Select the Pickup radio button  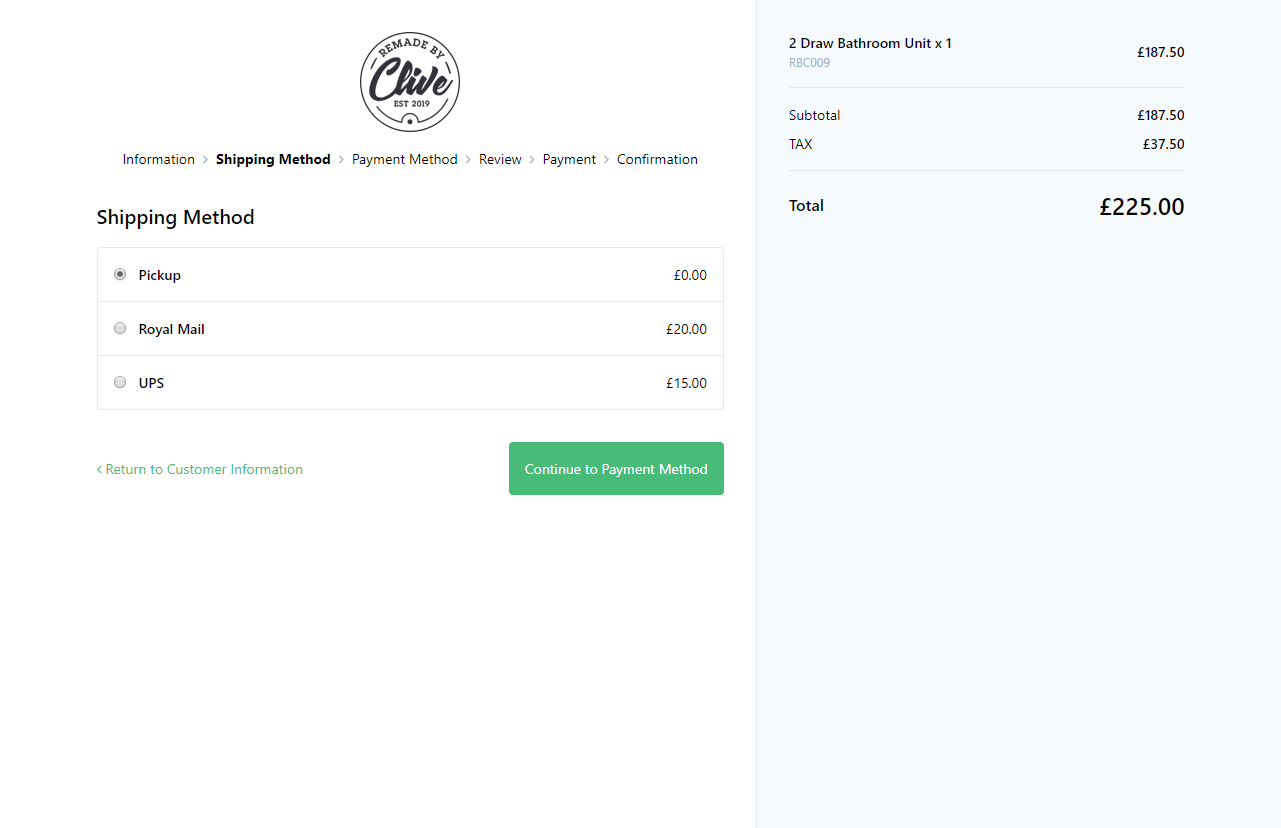(120, 274)
